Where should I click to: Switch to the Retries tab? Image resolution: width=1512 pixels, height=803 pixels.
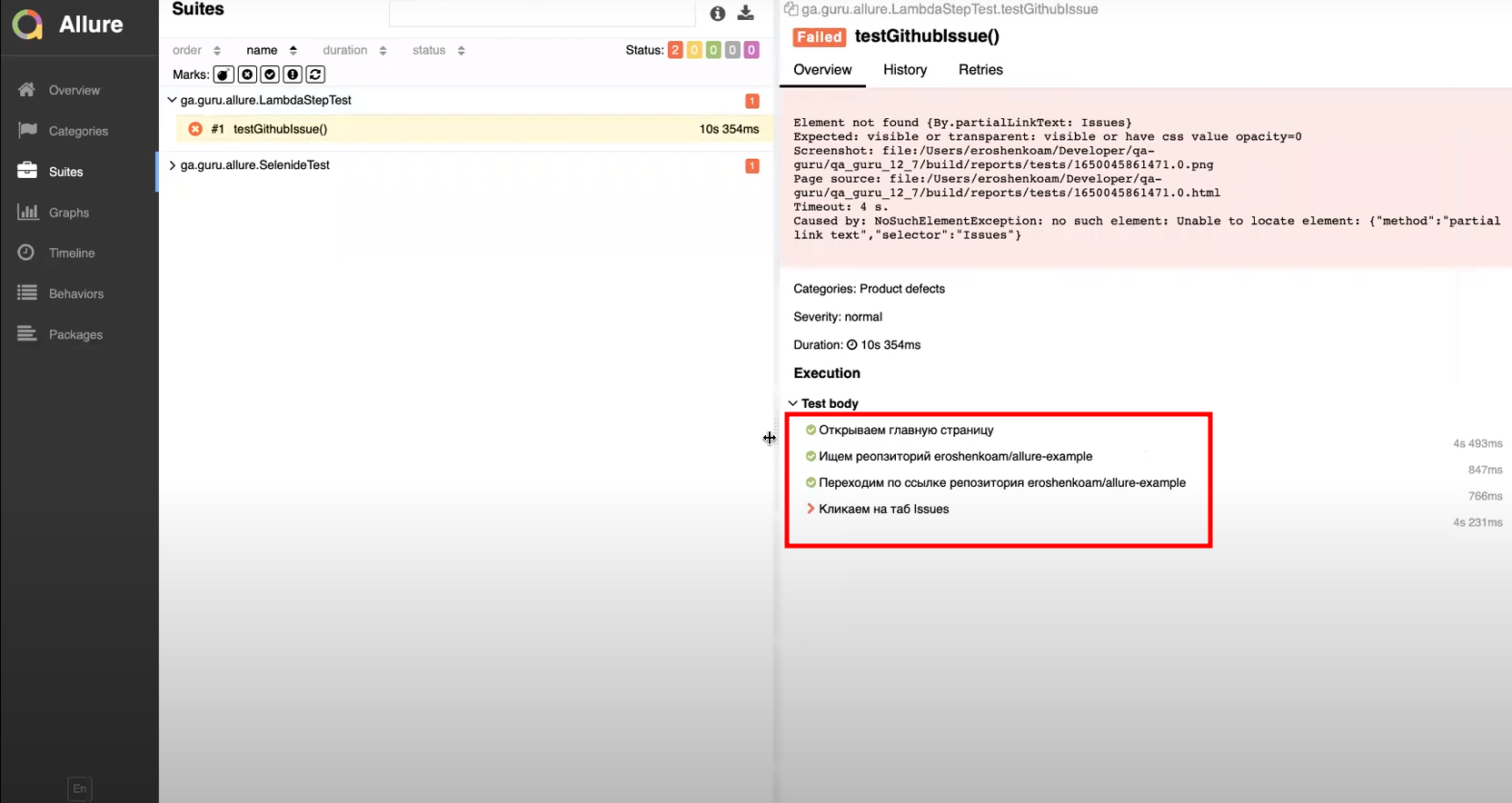click(980, 70)
